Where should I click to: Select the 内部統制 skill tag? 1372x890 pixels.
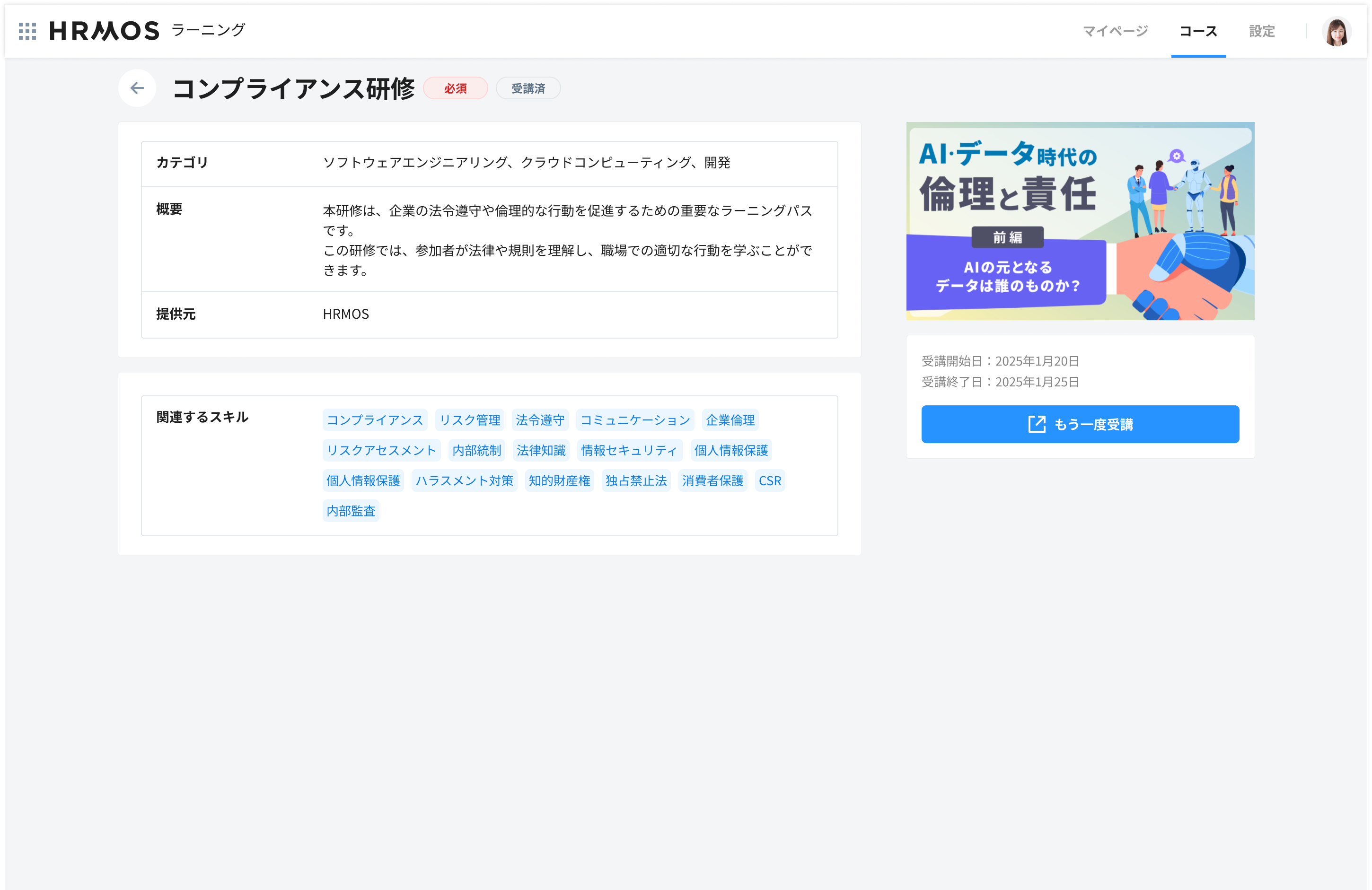point(476,451)
